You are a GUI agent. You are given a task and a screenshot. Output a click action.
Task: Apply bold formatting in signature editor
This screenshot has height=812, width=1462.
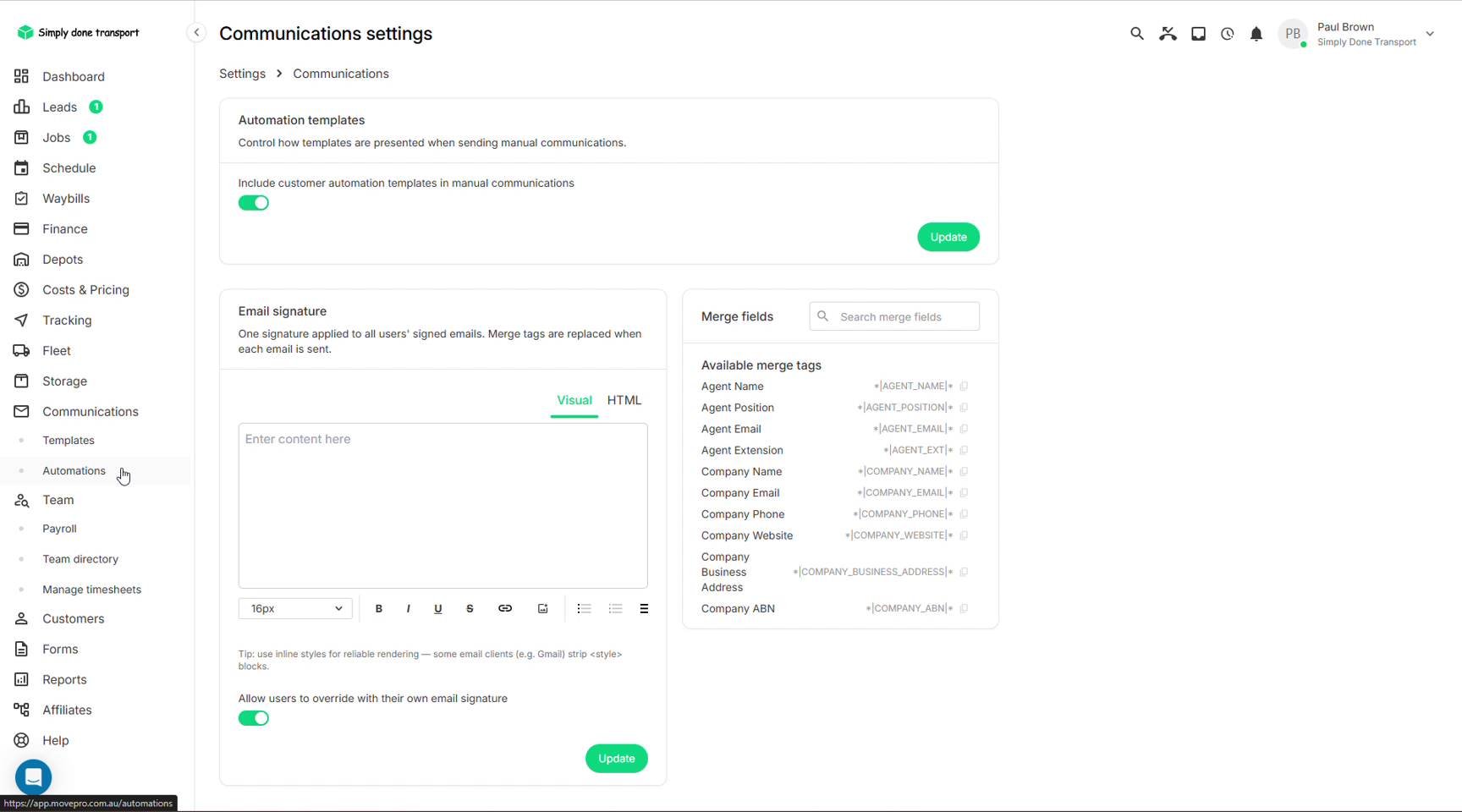click(x=379, y=609)
